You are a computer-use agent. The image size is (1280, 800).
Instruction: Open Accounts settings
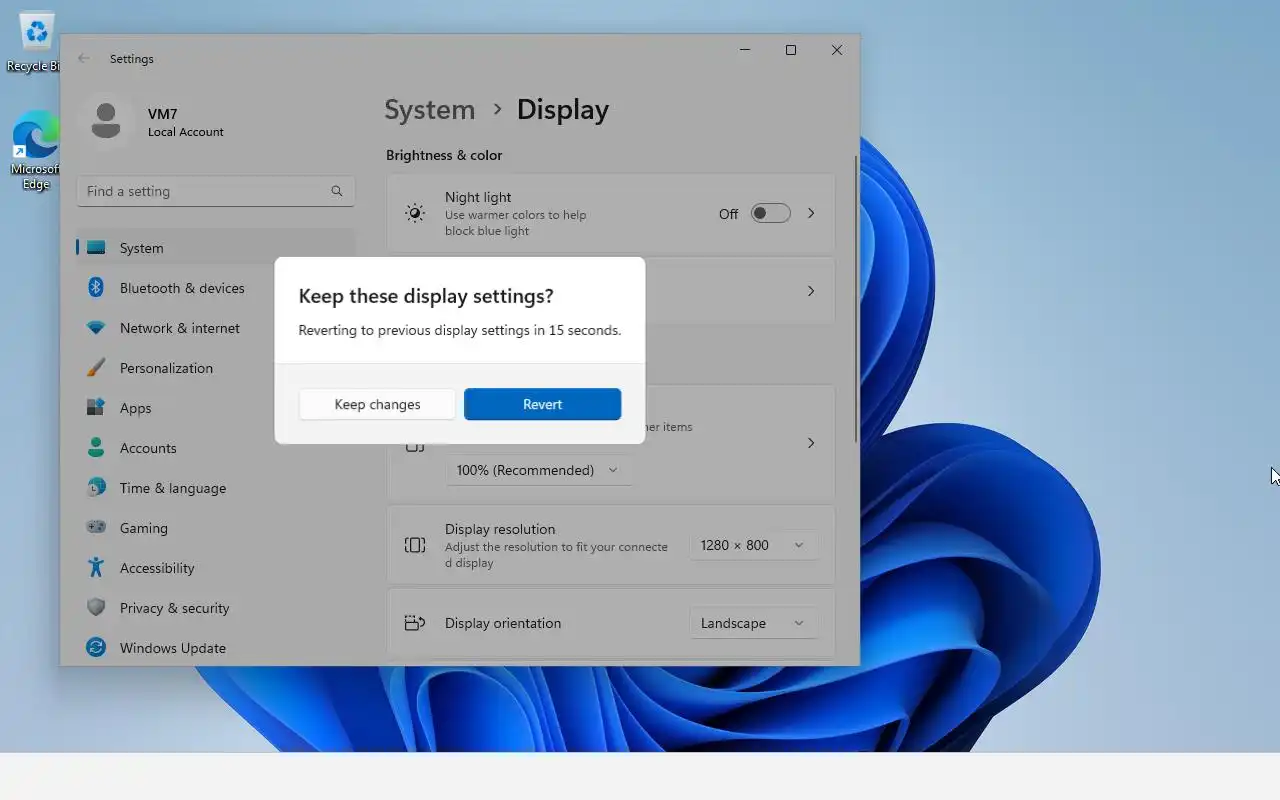[215, 448]
